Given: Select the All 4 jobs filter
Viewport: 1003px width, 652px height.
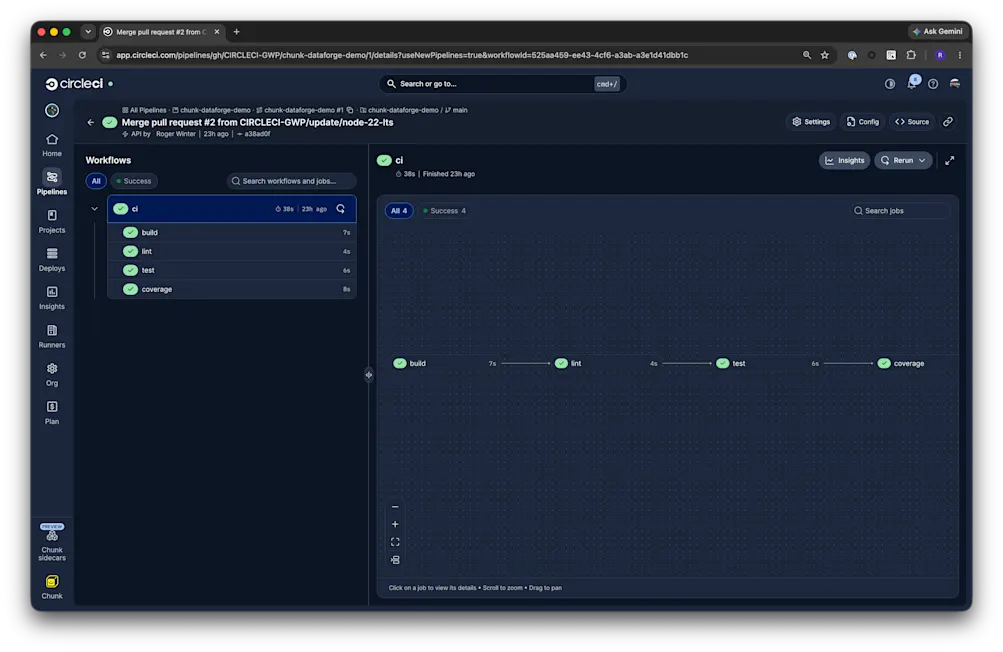Looking at the screenshot, I should pos(399,211).
